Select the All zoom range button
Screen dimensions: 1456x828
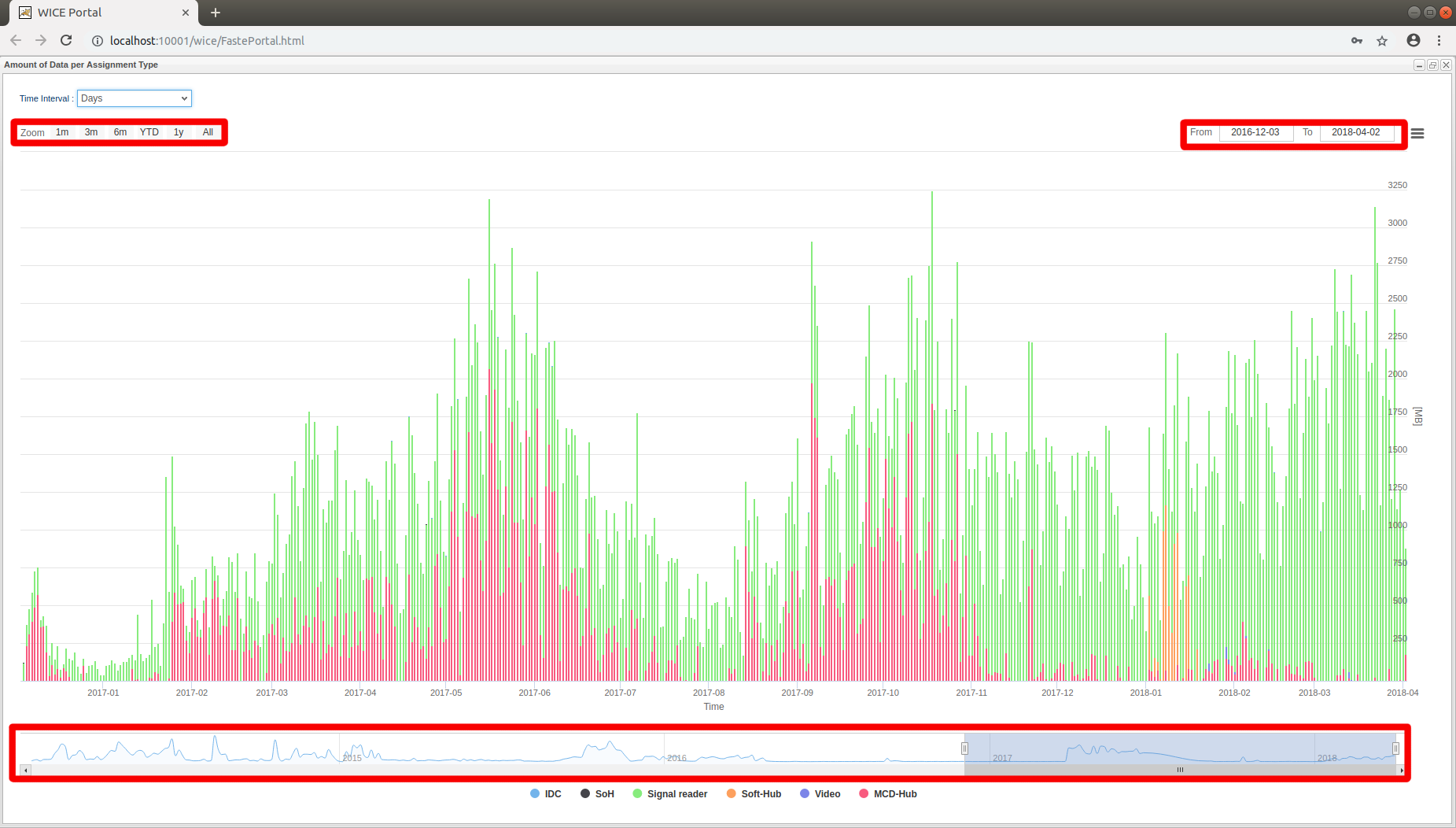208,132
